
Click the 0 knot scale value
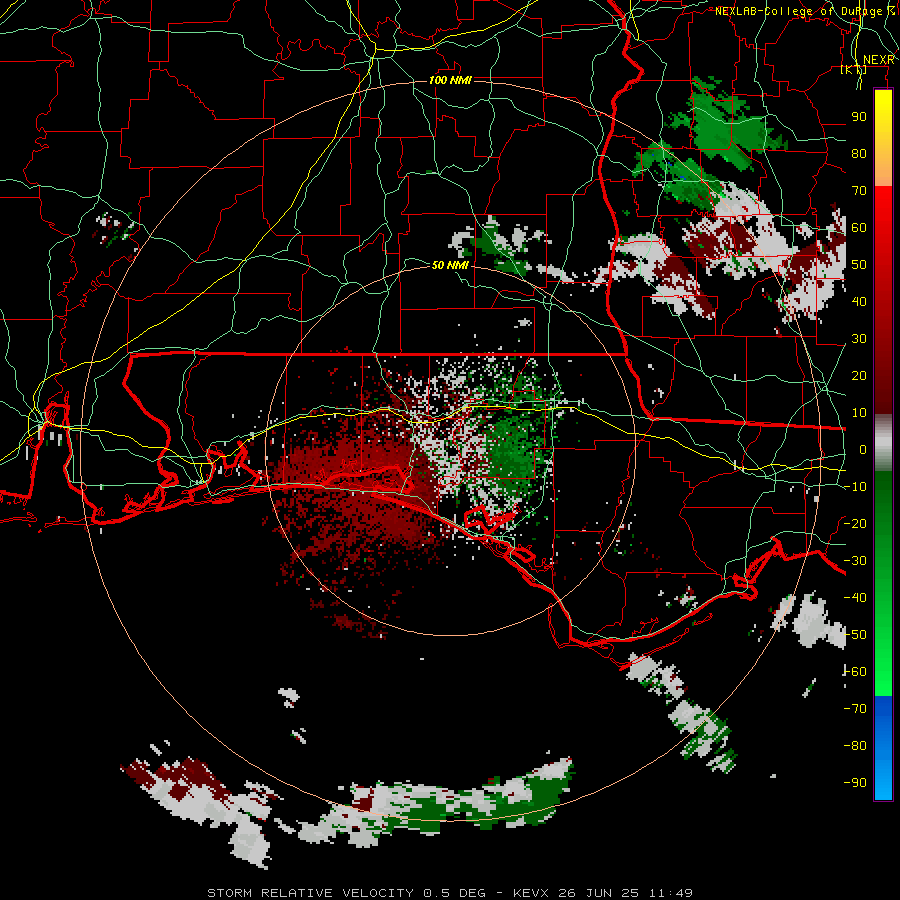[863, 449]
